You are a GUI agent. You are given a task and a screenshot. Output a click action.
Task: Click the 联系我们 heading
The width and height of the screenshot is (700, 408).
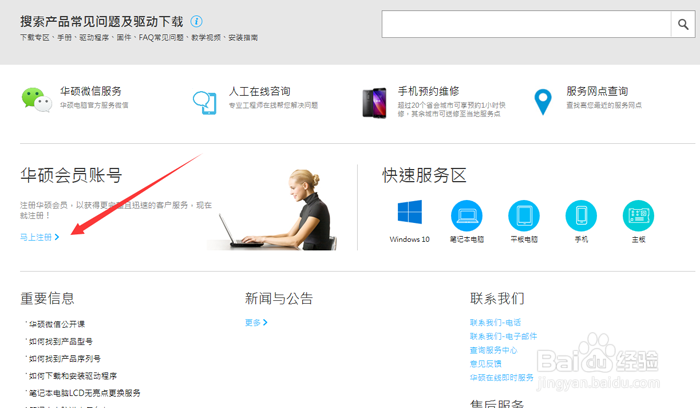tap(497, 298)
